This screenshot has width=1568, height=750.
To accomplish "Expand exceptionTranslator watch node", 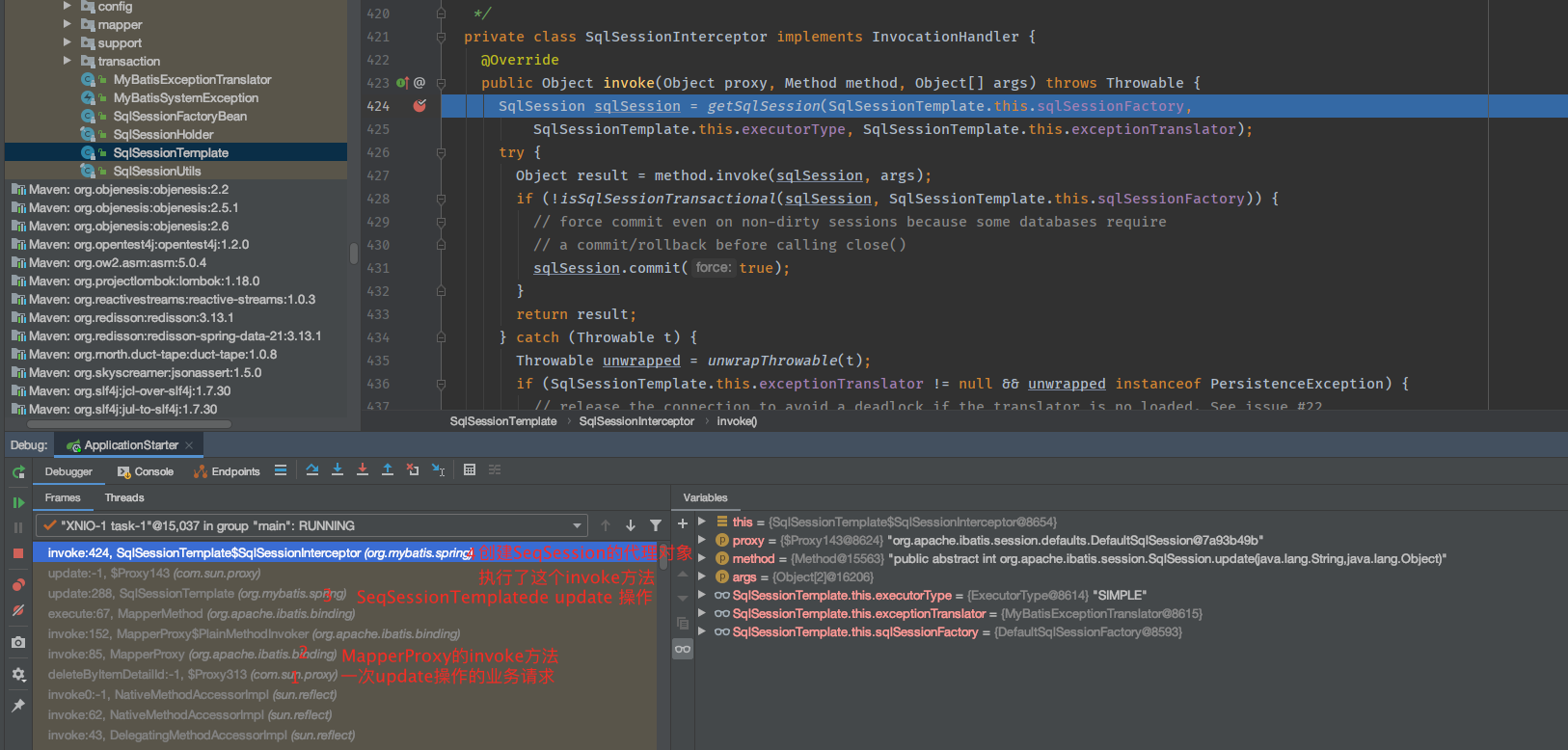I will [x=702, y=613].
